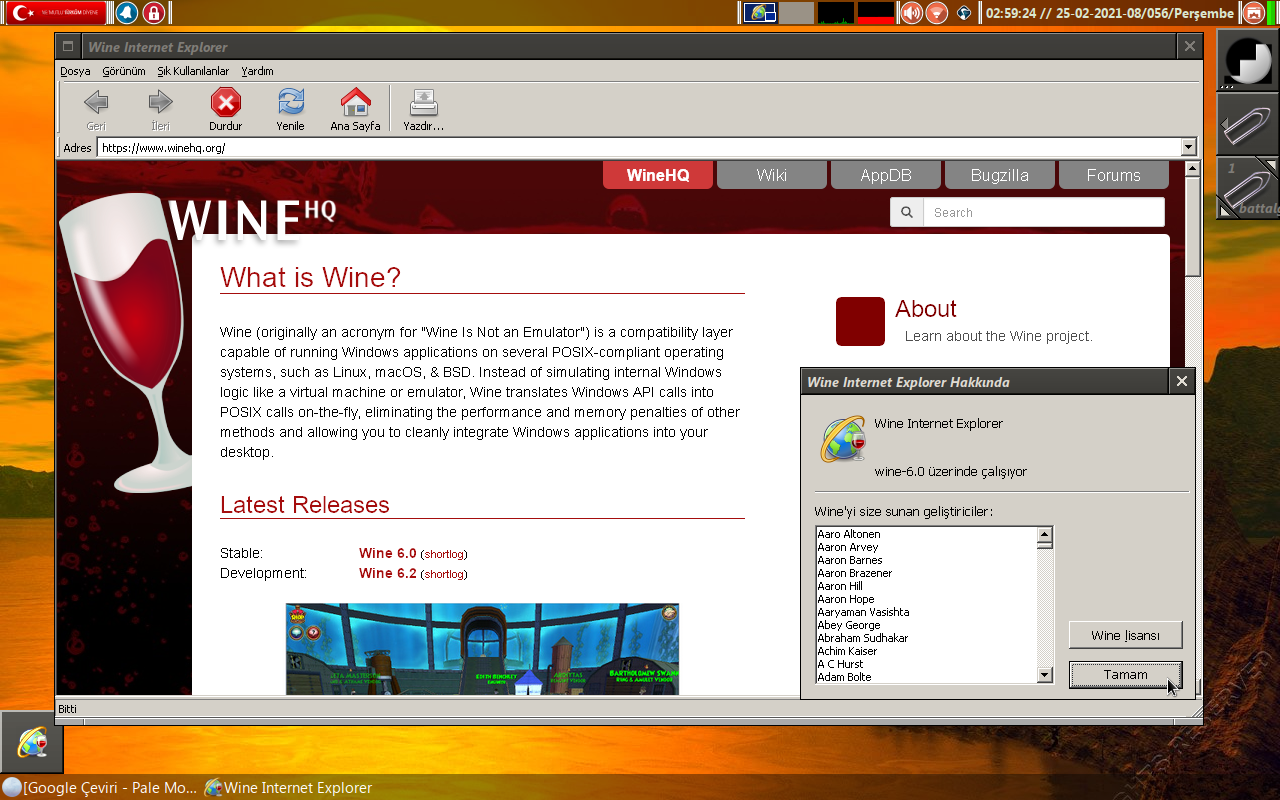This screenshot has width=1280, height=800.
Task: Click the magnifier search icon on WineHQ page
Action: tap(907, 212)
